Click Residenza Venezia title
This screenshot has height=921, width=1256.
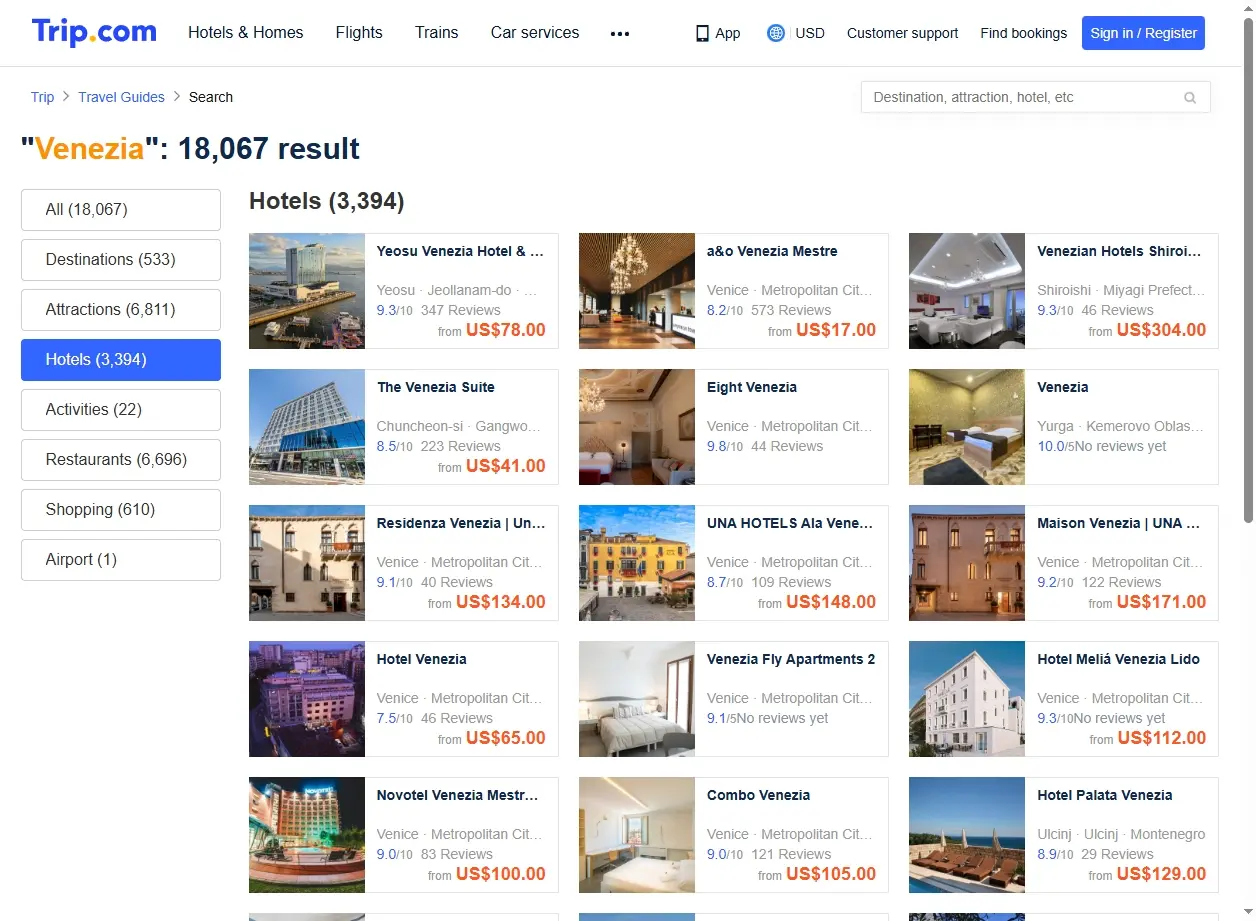tap(461, 523)
